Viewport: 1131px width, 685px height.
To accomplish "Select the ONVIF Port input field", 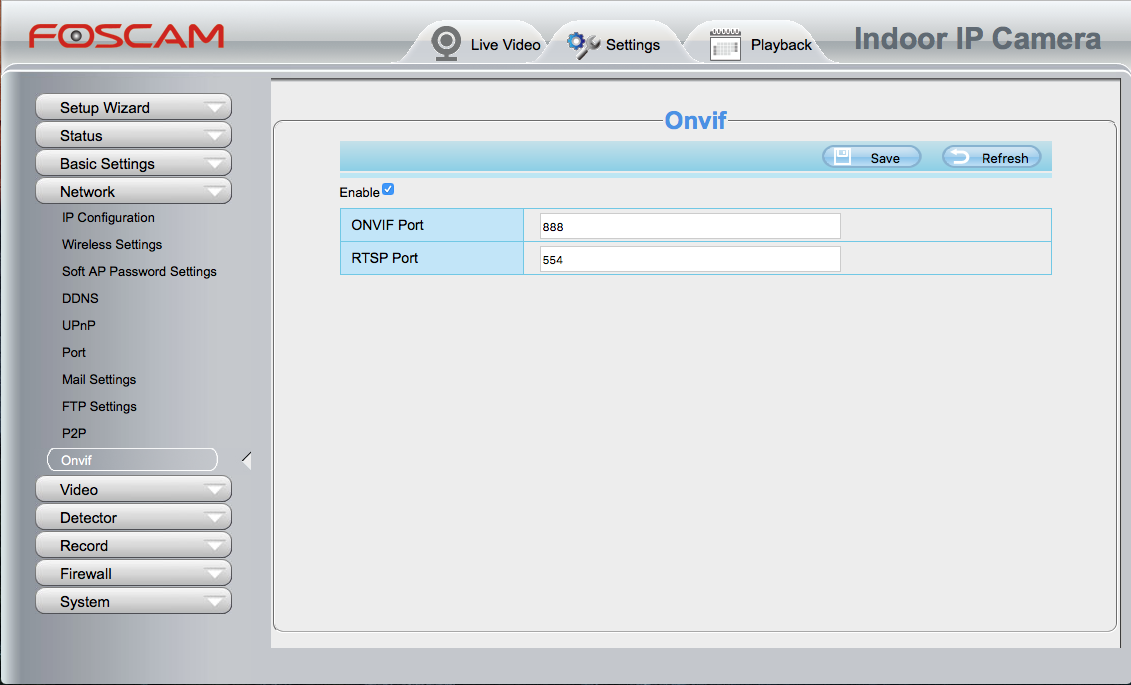I will coord(690,227).
